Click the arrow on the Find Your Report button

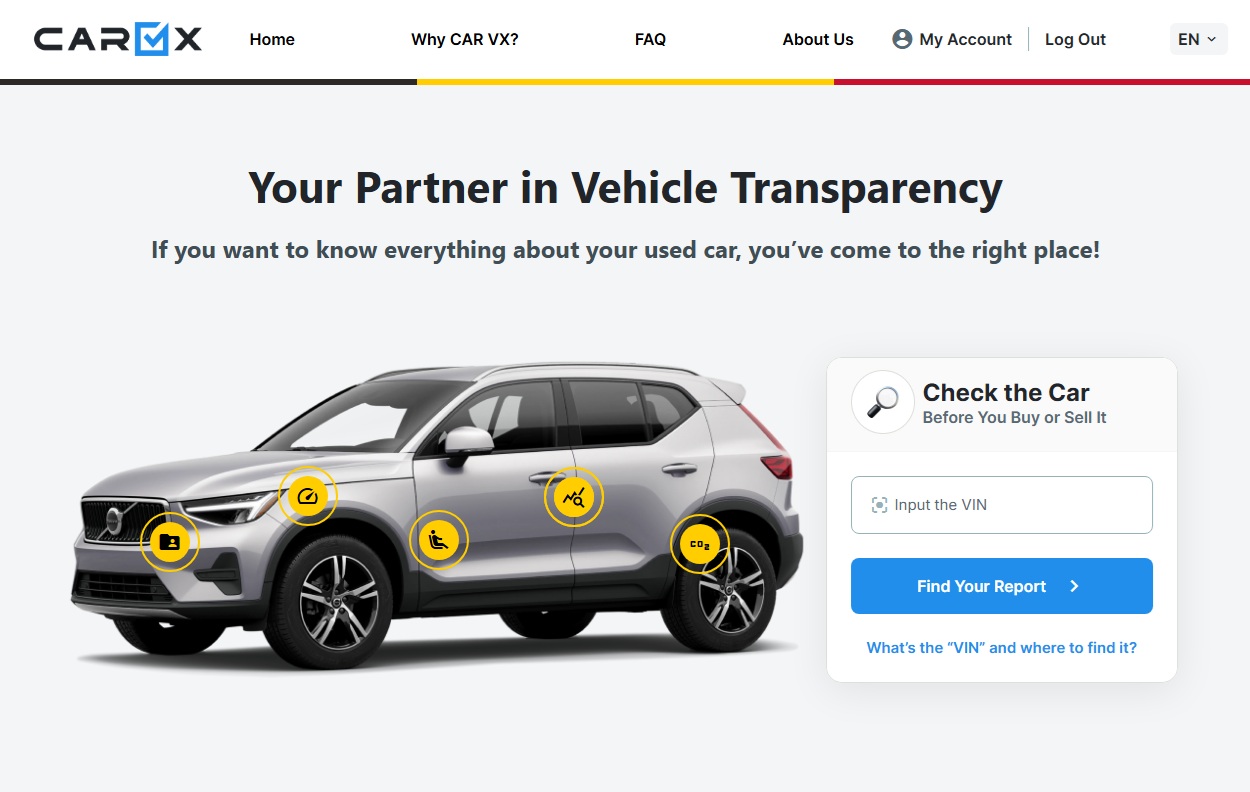pos(1074,586)
